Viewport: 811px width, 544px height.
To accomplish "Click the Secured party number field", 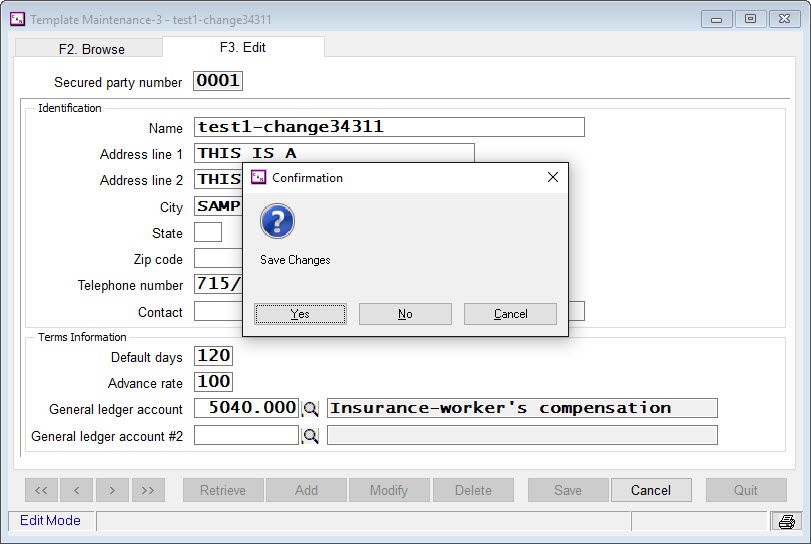I will [218, 82].
